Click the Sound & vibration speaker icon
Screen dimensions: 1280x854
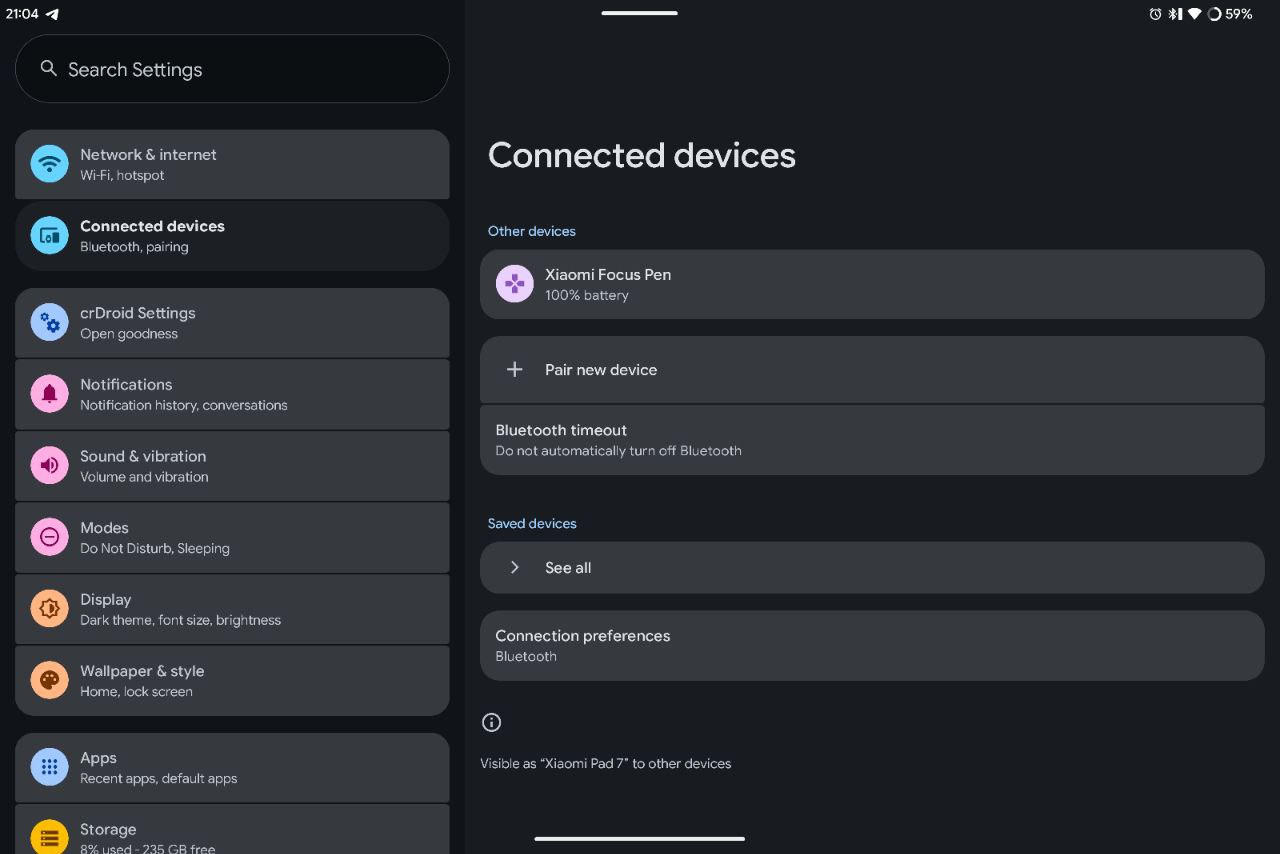click(49, 465)
